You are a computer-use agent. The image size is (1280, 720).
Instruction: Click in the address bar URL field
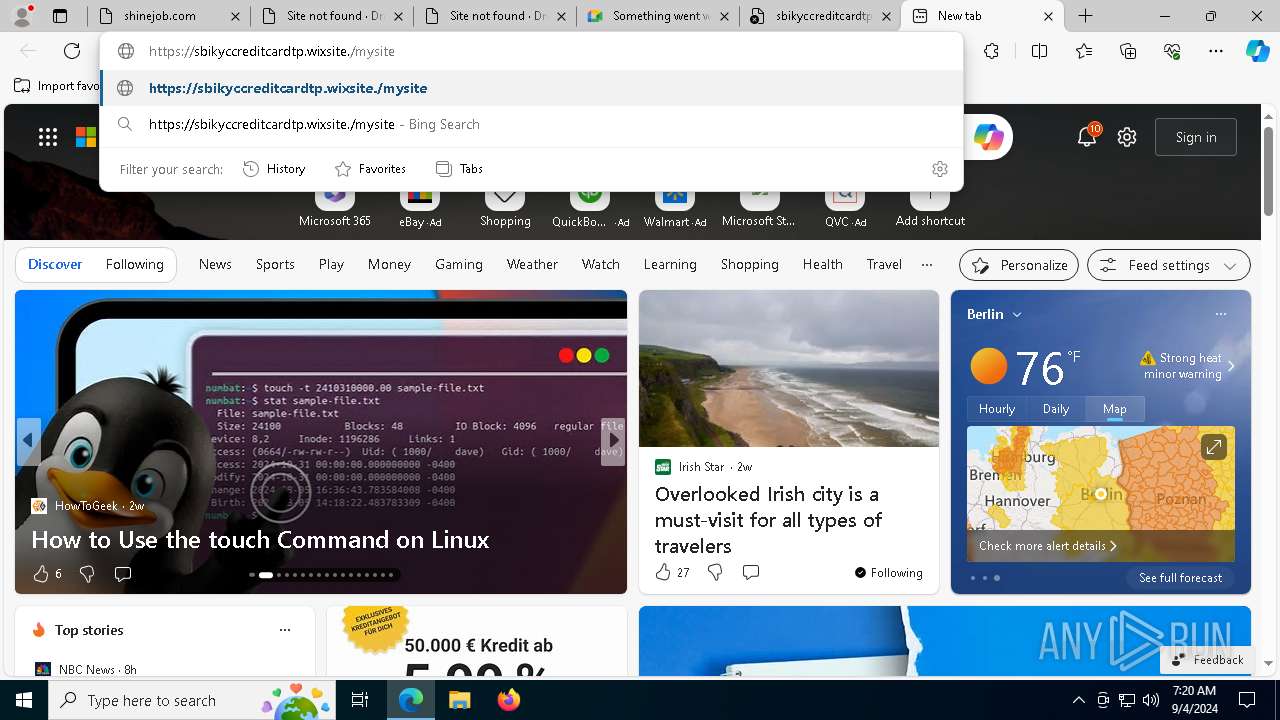pos(531,51)
